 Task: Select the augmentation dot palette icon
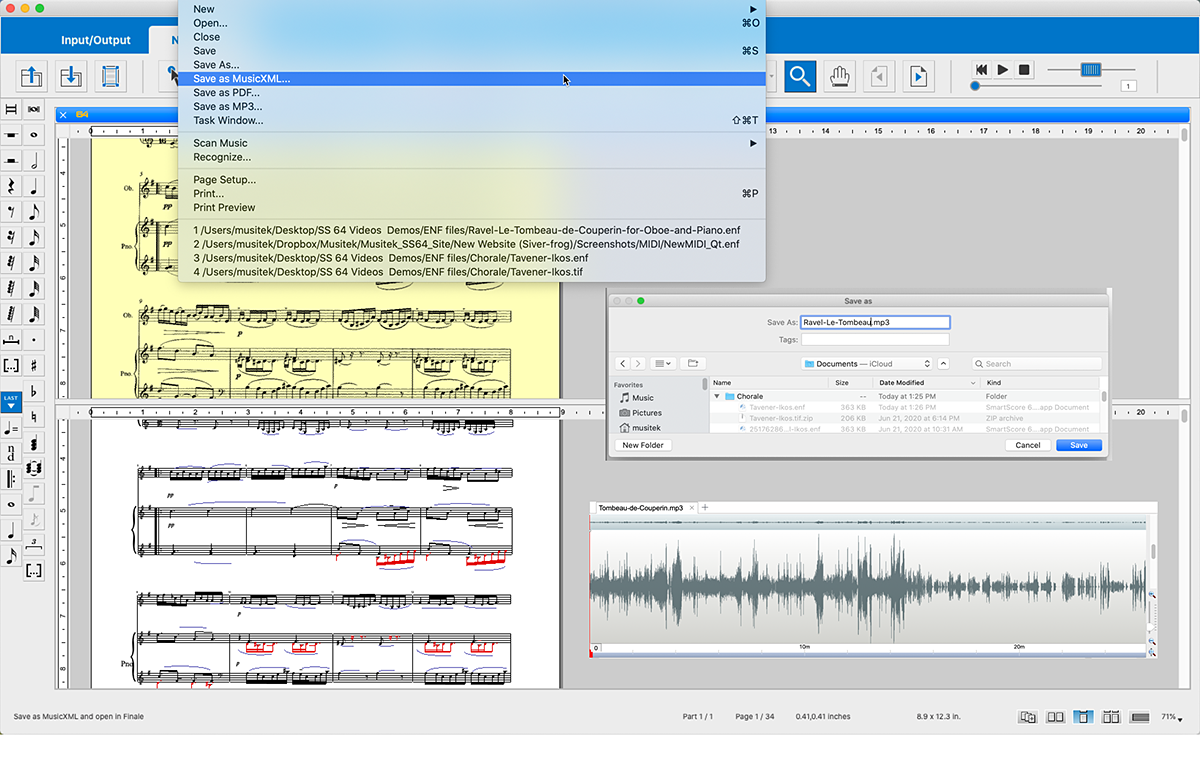coord(34,340)
